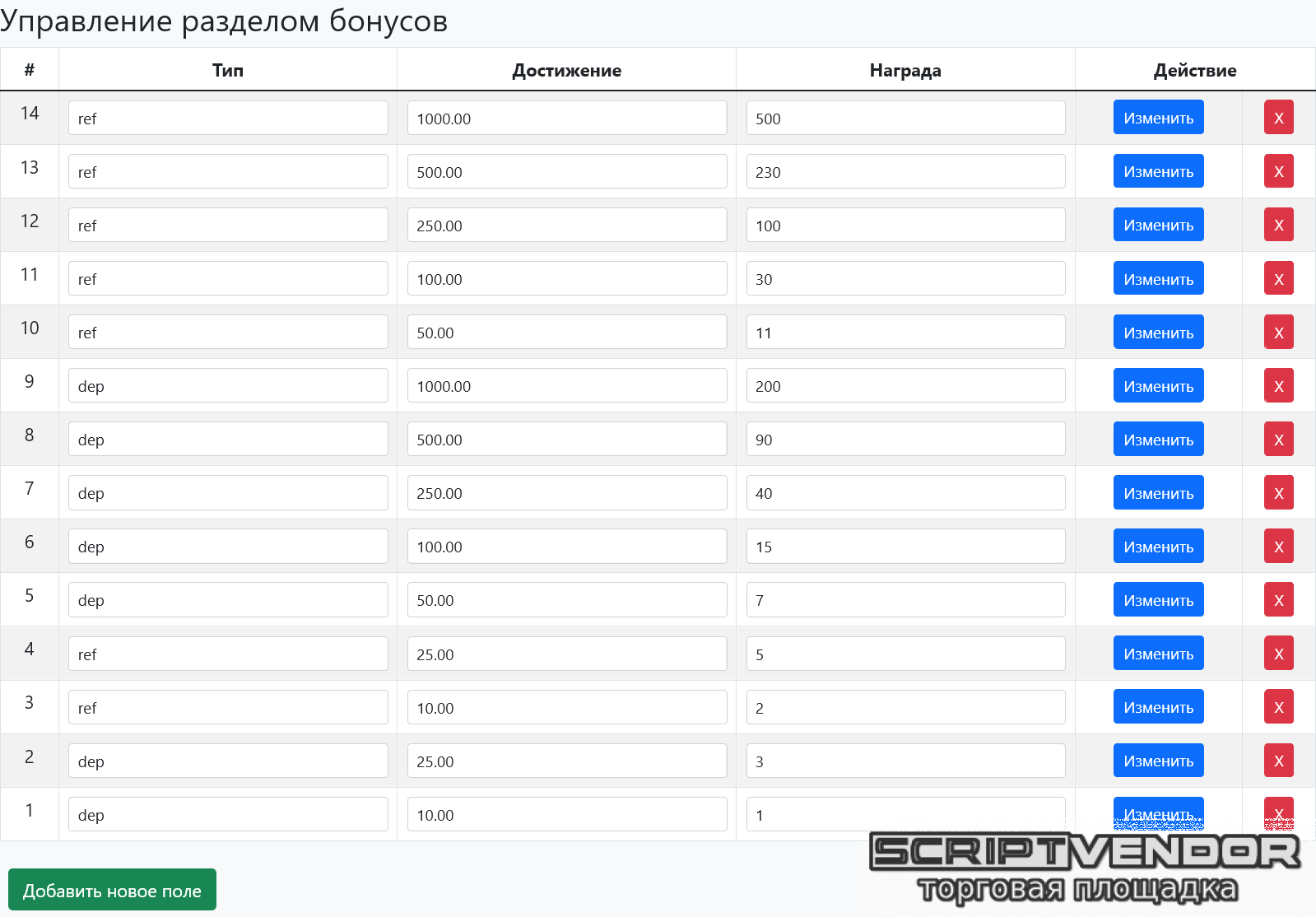Focus the Тип field in row 14
Viewport: 1316px width, 917px height.
point(228,118)
